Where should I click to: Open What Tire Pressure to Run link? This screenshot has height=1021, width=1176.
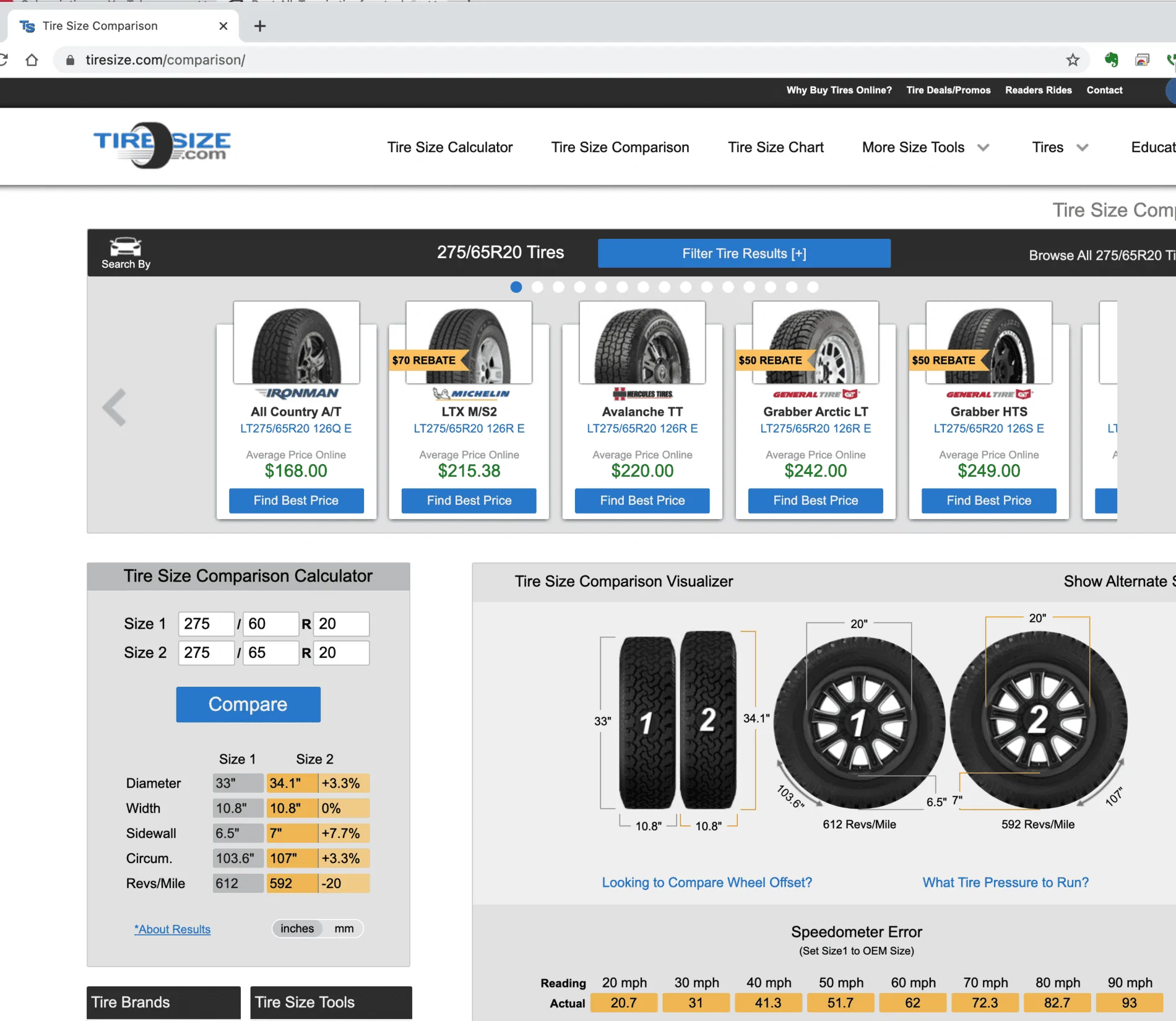[x=1005, y=882]
